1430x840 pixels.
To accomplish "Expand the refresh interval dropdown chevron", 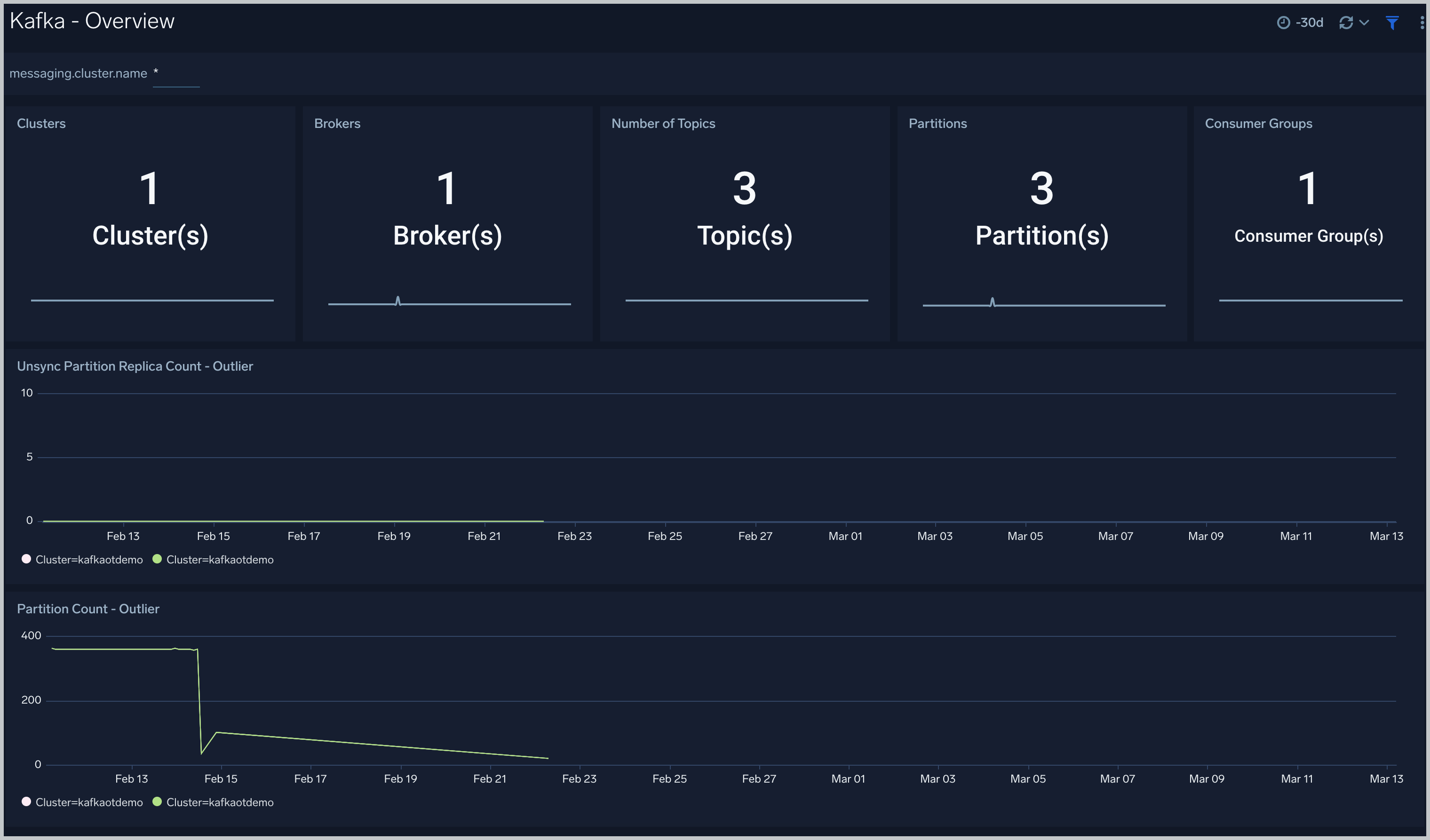I will 1364,23.
